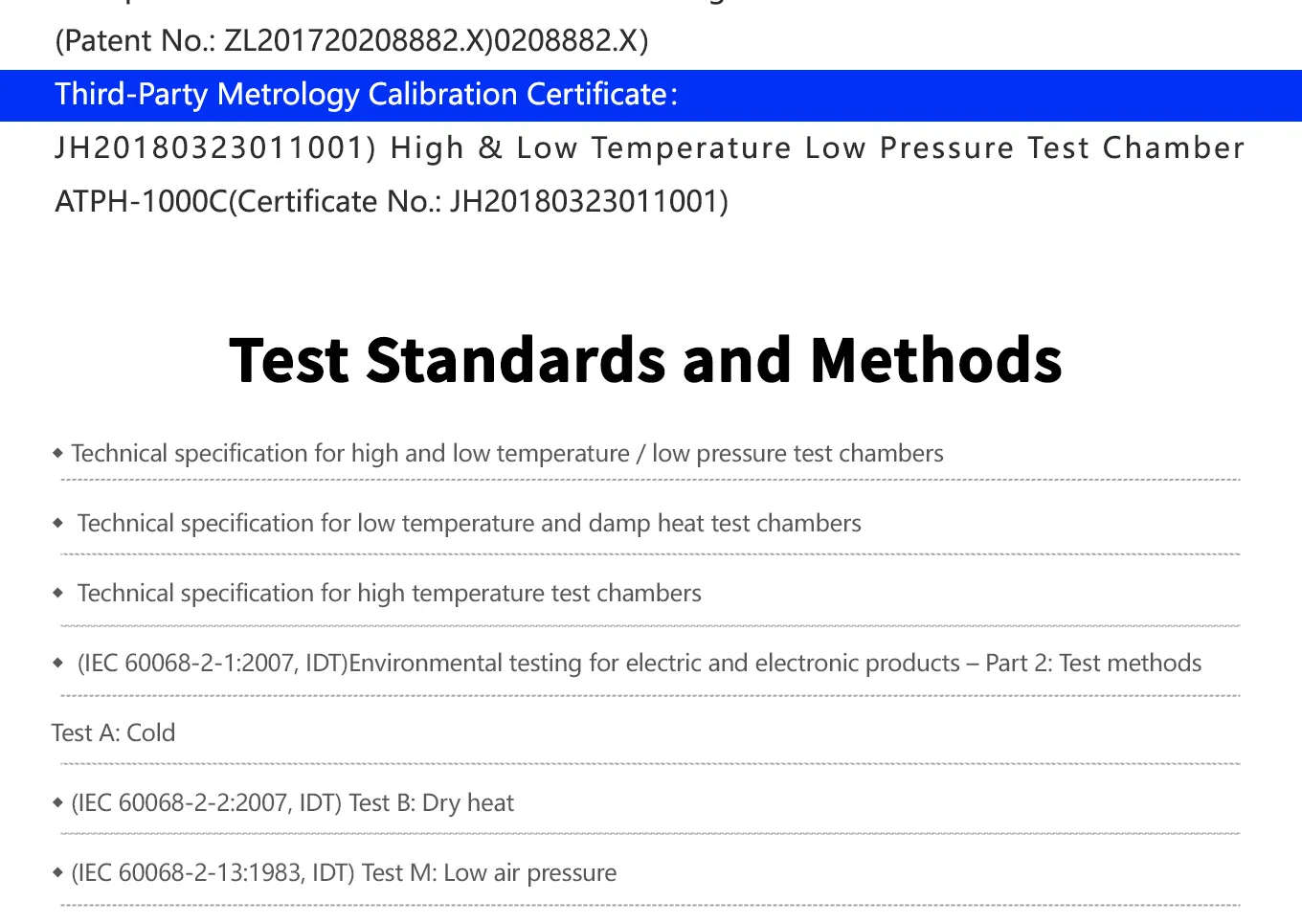This screenshot has height=924, width=1302.
Task: Click the Third-Party Metrology Calibration Certificate banner
Action: pyautogui.click(x=366, y=95)
